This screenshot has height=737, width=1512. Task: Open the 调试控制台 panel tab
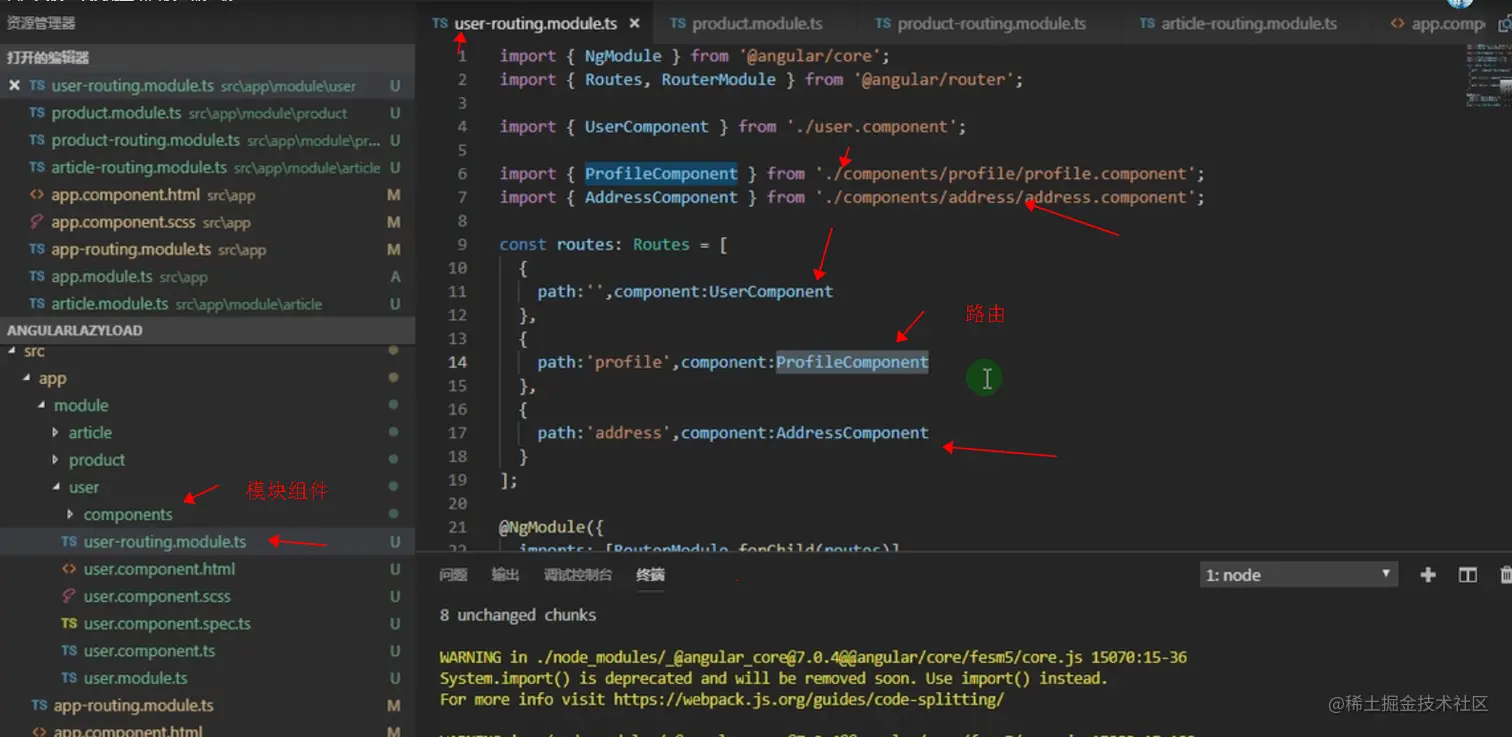click(x=578, y=575)
